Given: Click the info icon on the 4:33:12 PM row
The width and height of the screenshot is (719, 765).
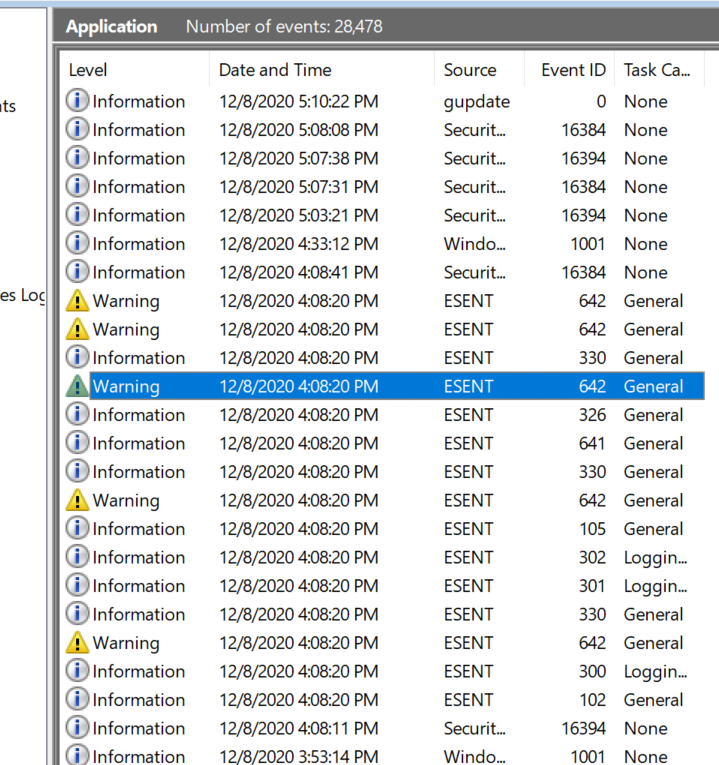Looking at the screenshot, I should (77, 243).
